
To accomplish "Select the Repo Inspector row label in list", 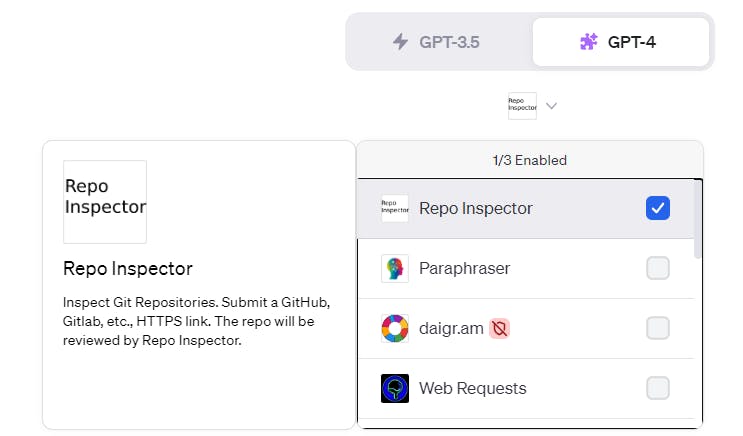I will pyautogui.click(x=476, y=208).
